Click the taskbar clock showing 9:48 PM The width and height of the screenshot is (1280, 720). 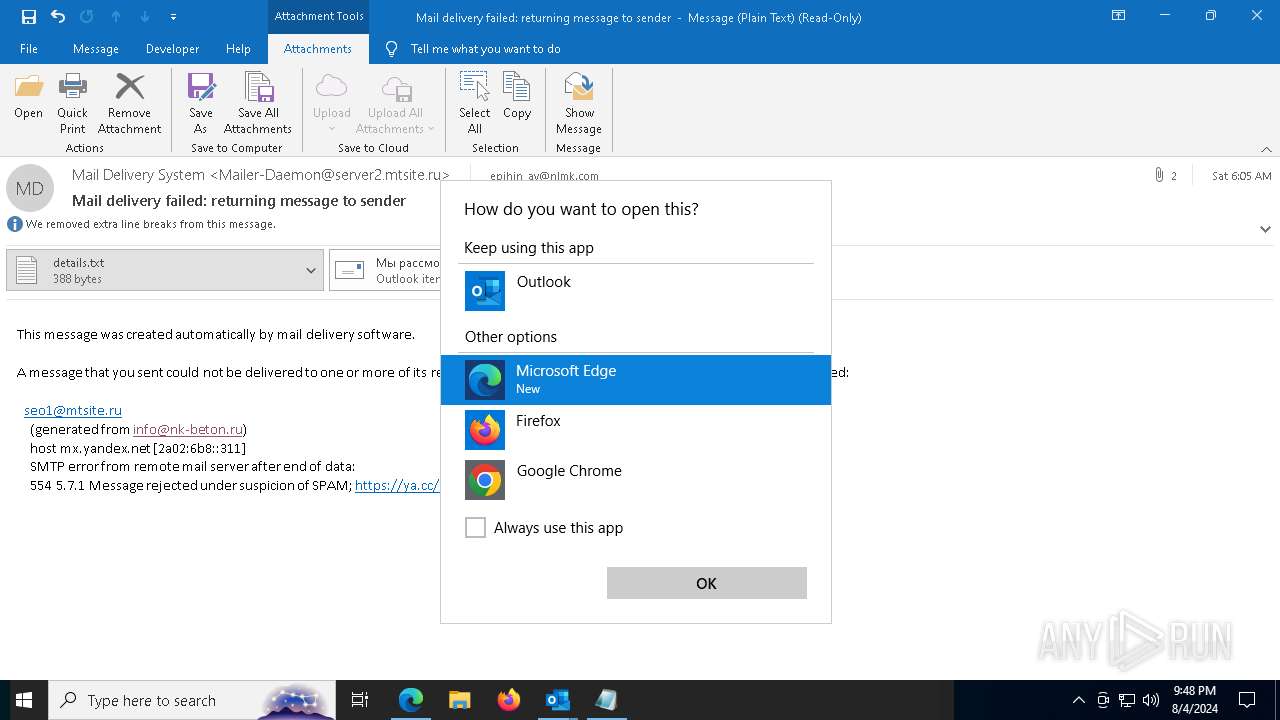[x=1193, y=700]
